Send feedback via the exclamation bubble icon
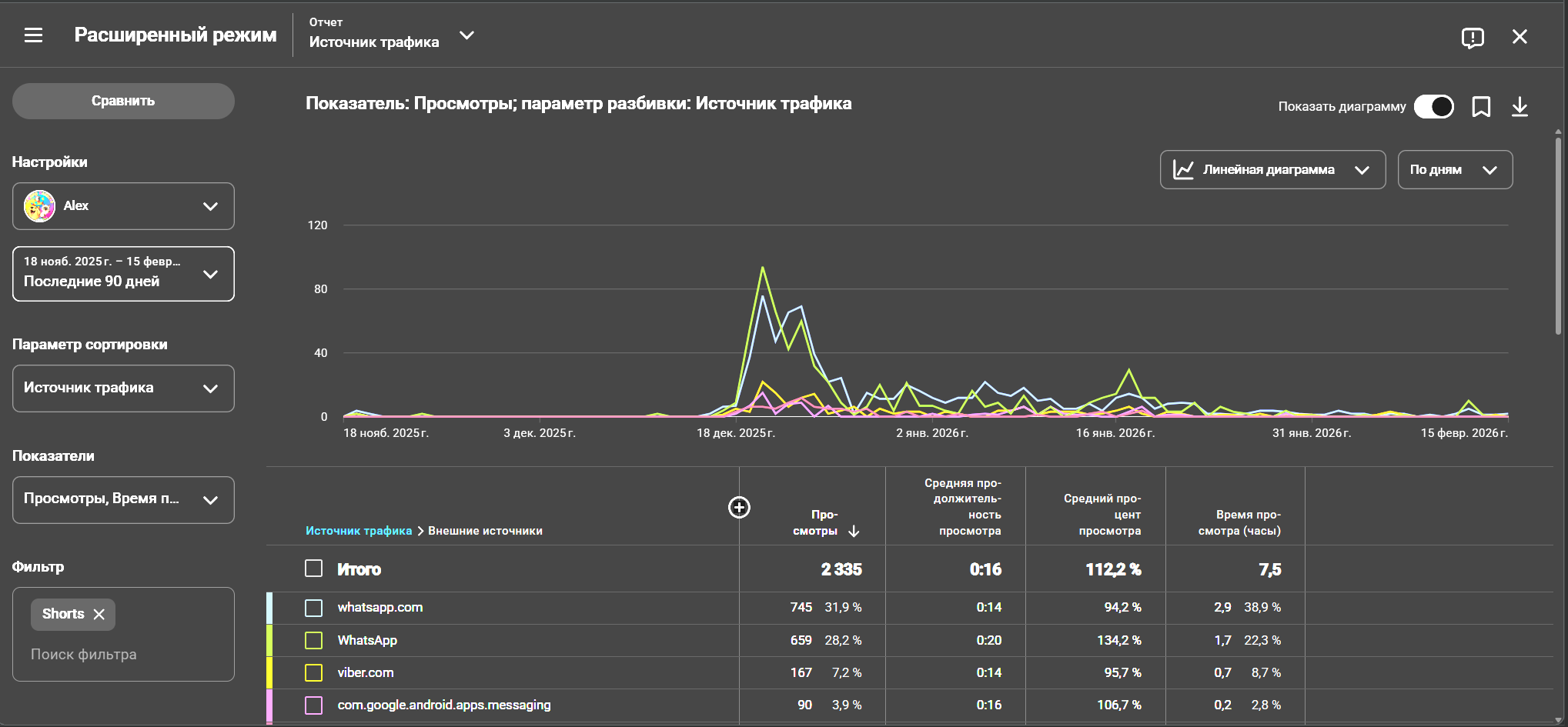This screenshot has height=727, width=1568. pyautogui.click(x=1473, y=37)
